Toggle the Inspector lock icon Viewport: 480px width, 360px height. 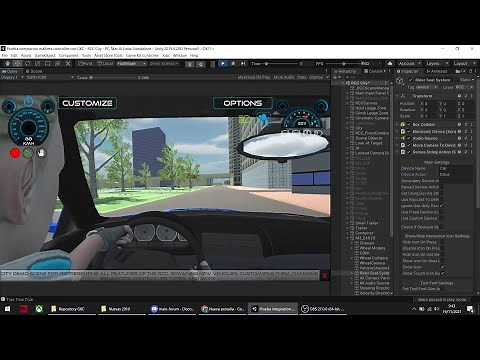470,71
